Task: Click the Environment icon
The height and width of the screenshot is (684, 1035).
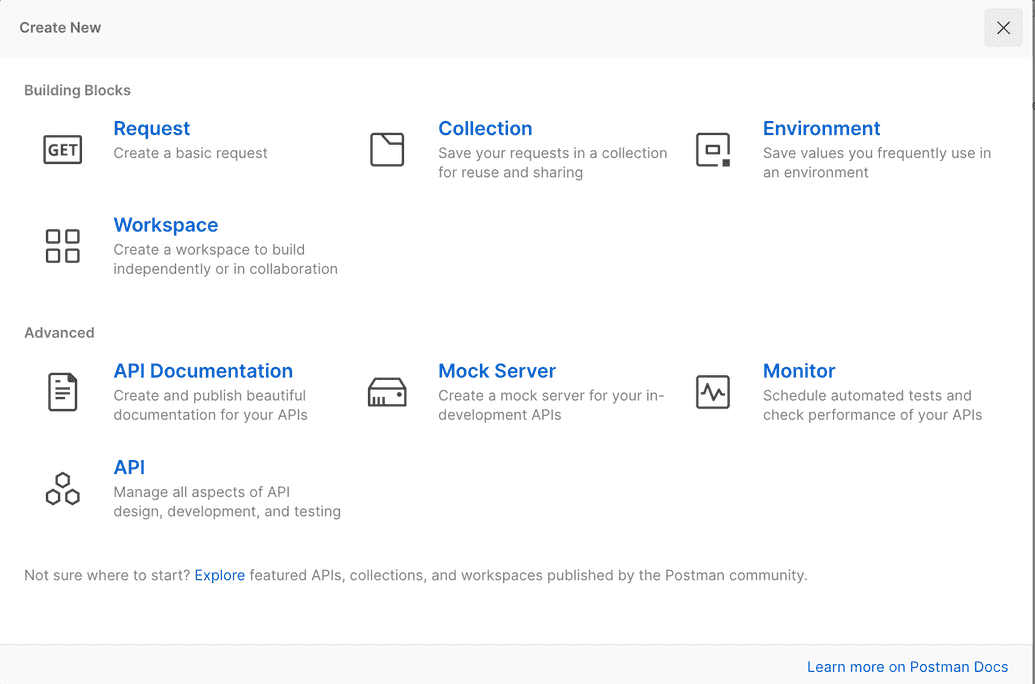Action: pyautogui.click(x=712, y=150)
